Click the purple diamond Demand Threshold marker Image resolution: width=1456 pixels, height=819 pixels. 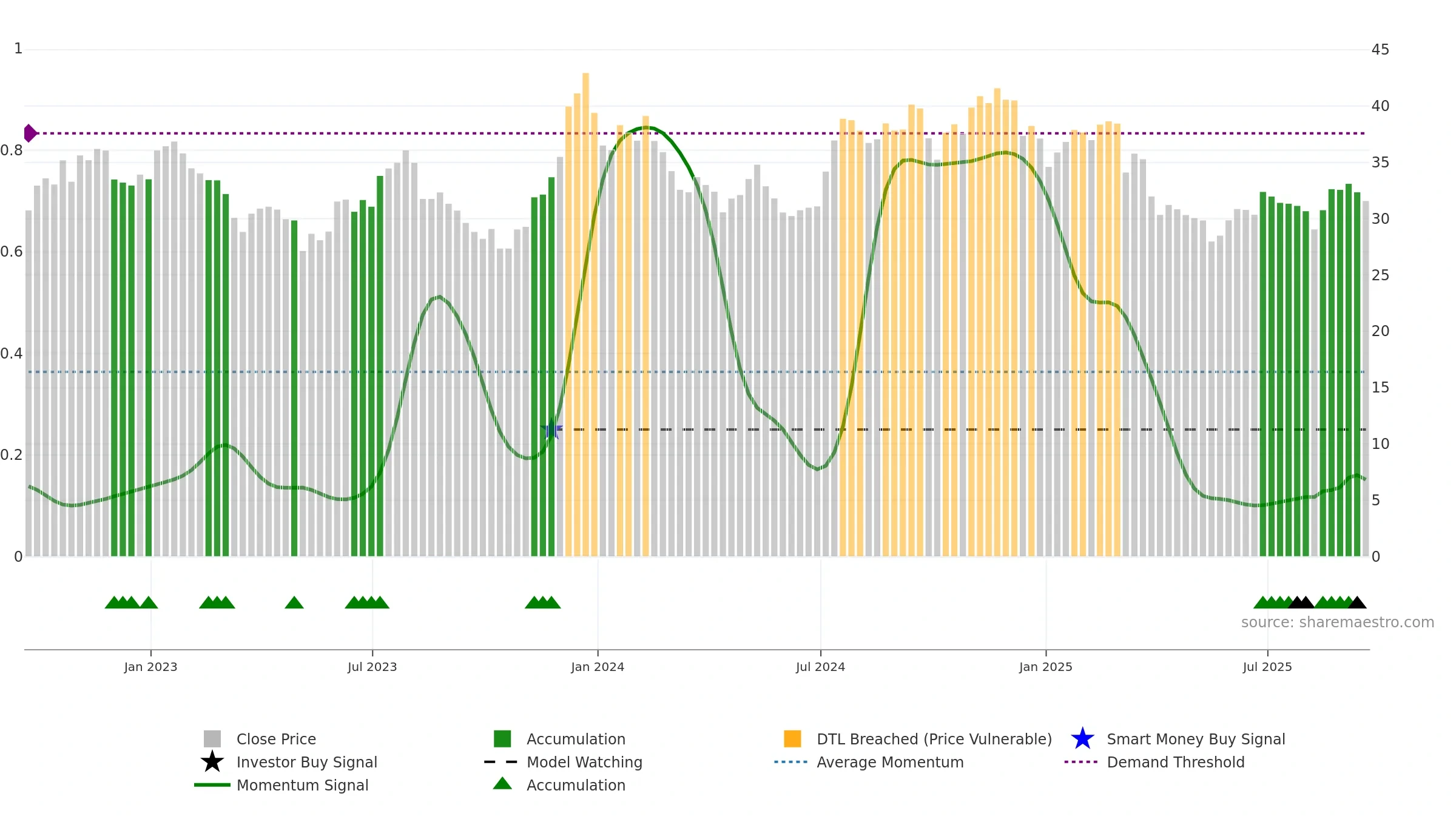(x=30, y=133)
